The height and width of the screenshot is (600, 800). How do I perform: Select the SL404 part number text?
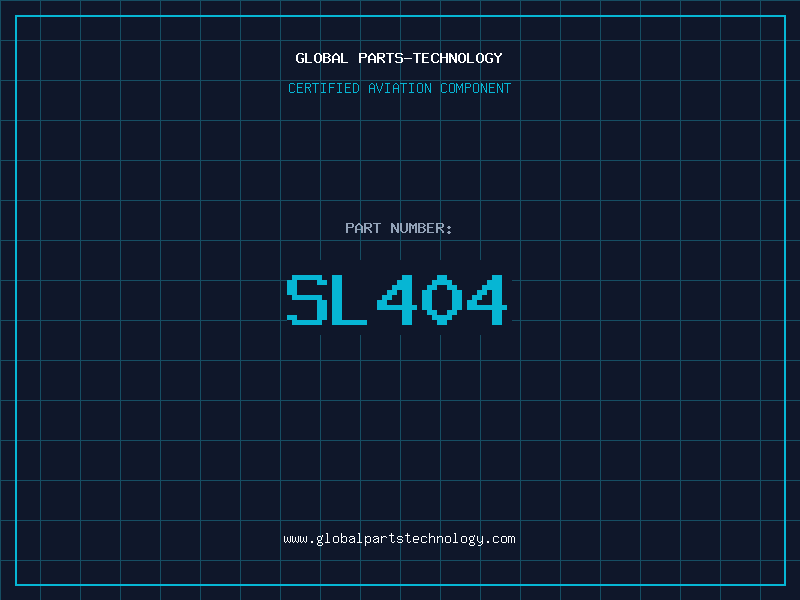point(397,300)
